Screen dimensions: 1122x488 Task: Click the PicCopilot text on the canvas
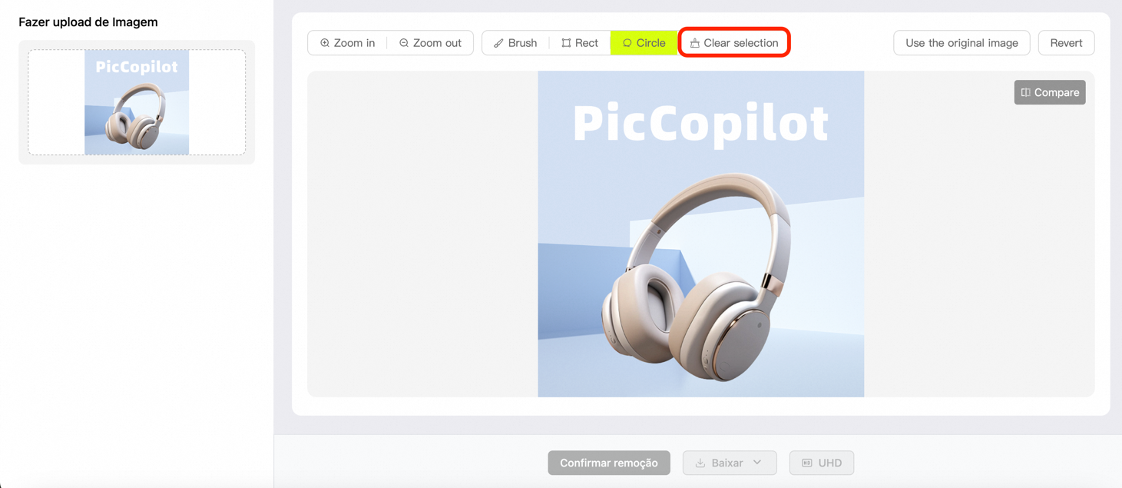click(701, 123)
